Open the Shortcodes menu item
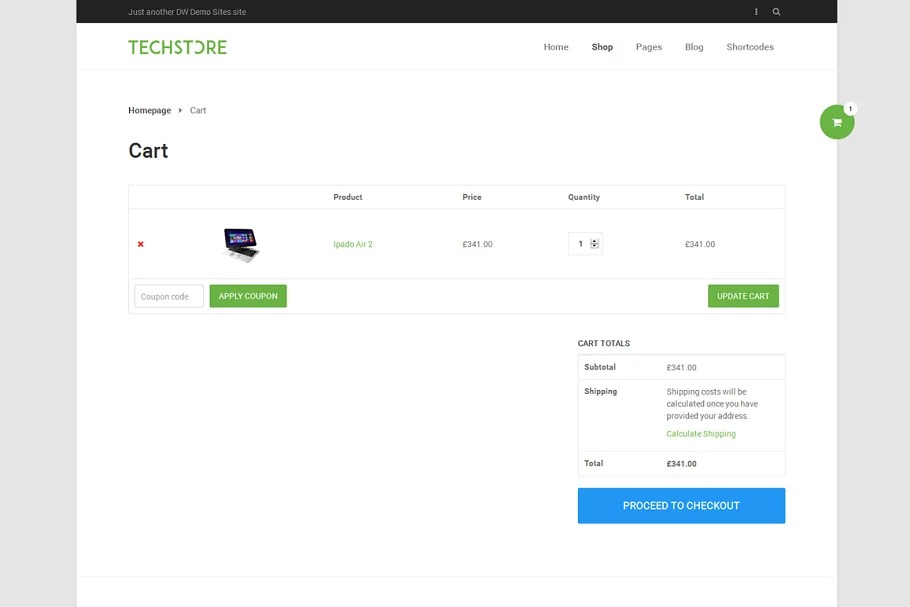Image resolution: width=910 pixels, height=607 pixels. pyautogui.click(x=750, y=47)
